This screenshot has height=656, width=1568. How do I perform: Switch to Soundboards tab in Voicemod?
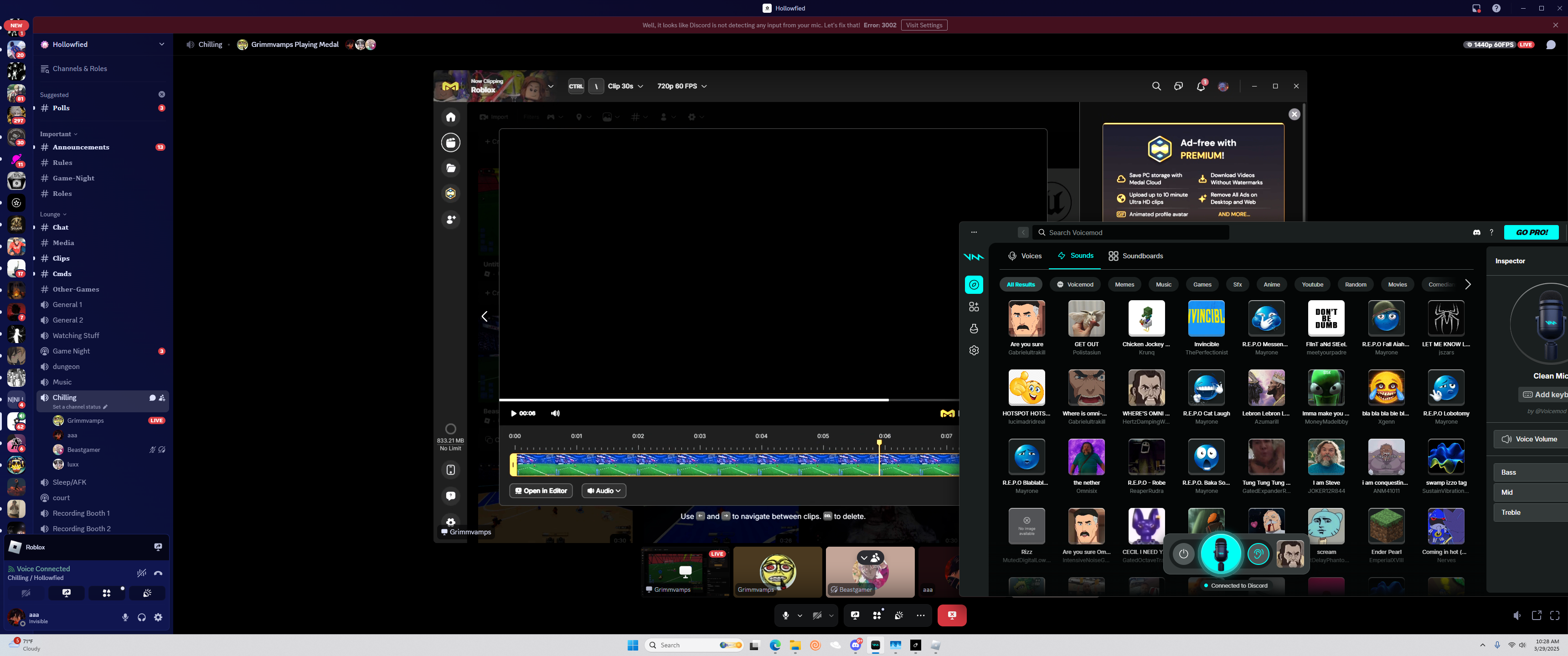pos(1135,256)
